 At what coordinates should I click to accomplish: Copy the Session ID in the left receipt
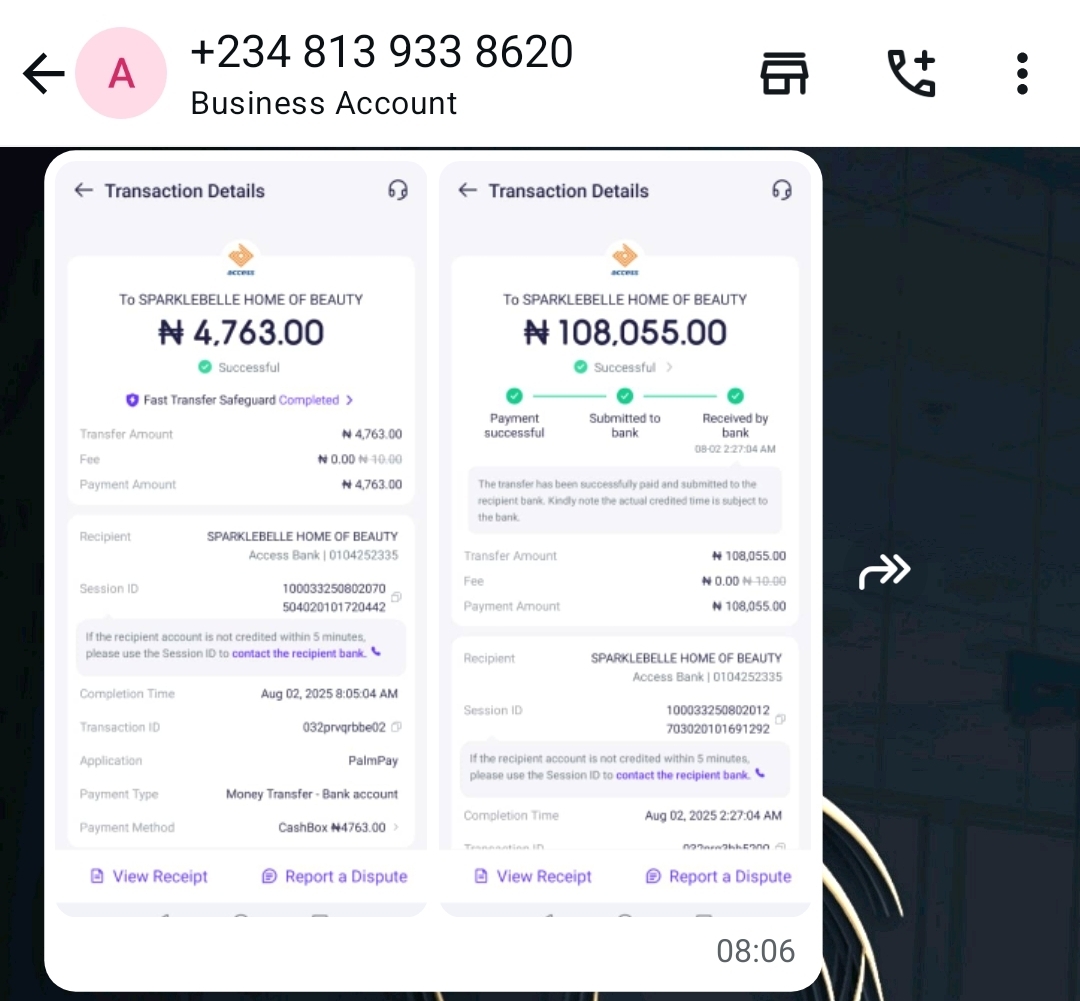point(396,597)
